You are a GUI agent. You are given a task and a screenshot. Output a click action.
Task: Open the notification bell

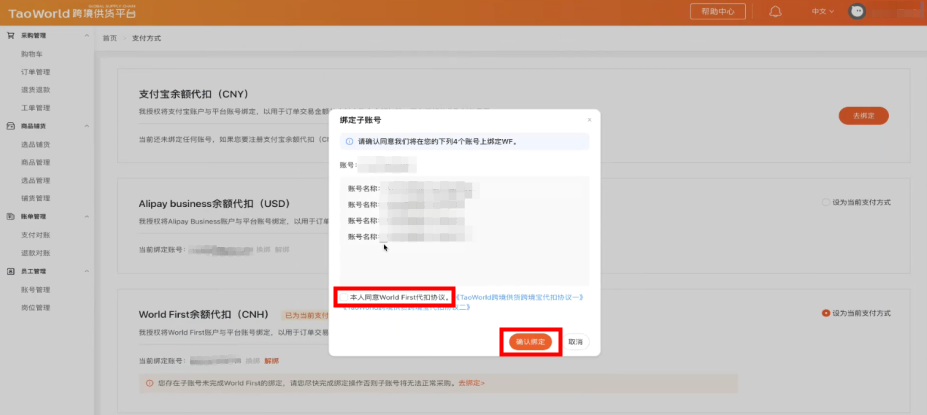click(775, 12)
